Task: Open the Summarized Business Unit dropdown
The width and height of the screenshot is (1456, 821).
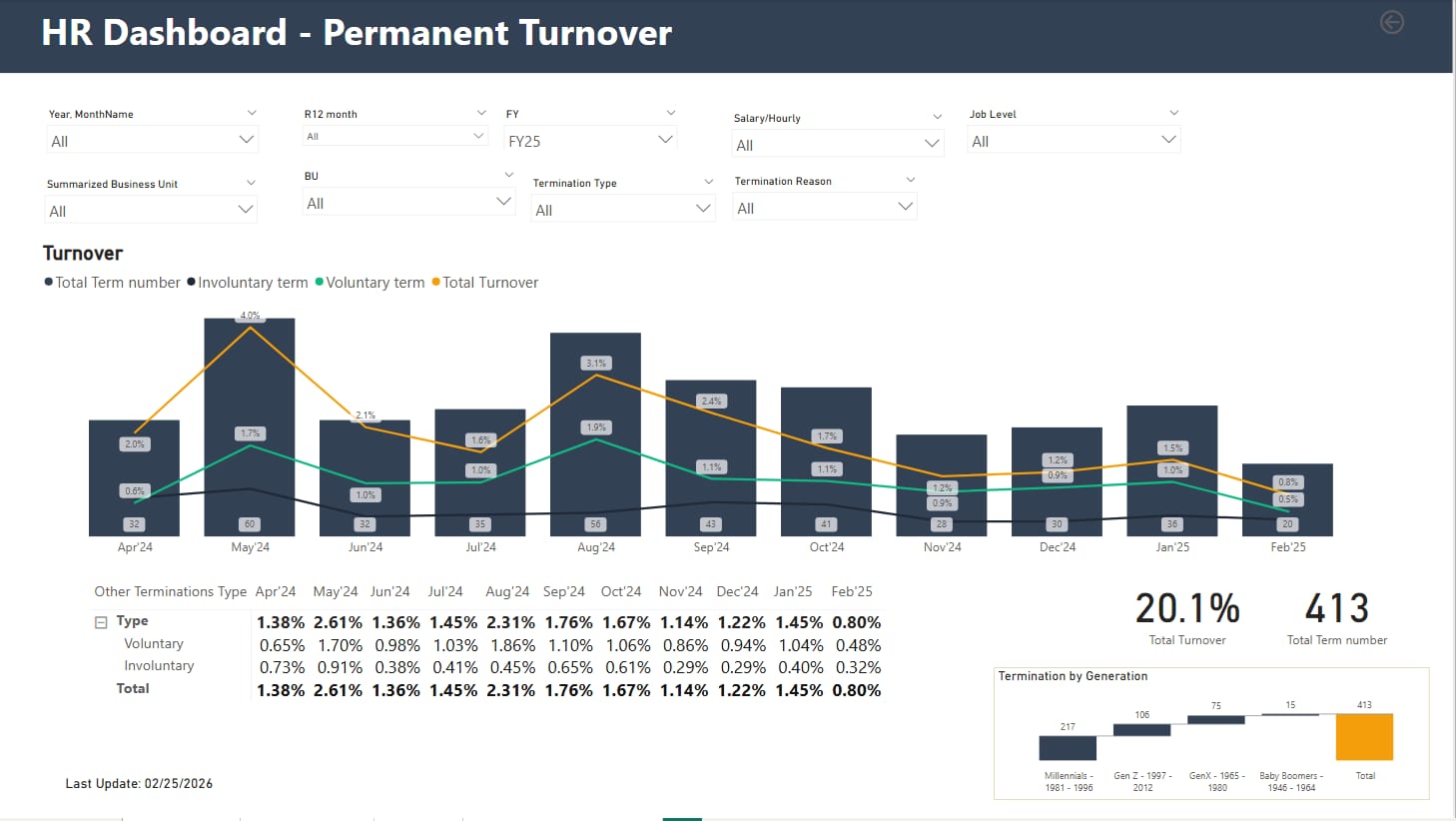Action: tap(247, 209)
